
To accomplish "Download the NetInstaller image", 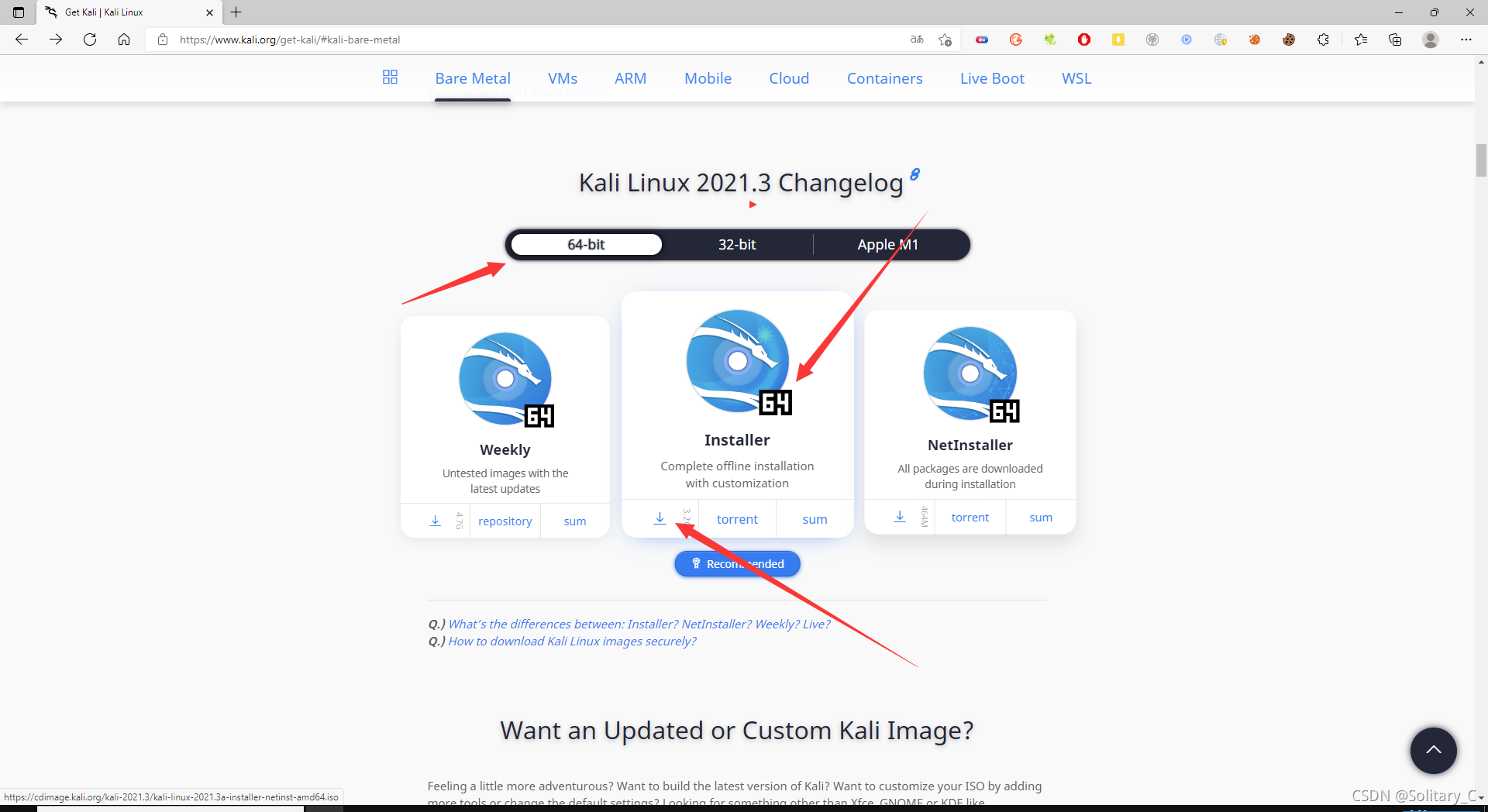I will click(x=900, y=517).
